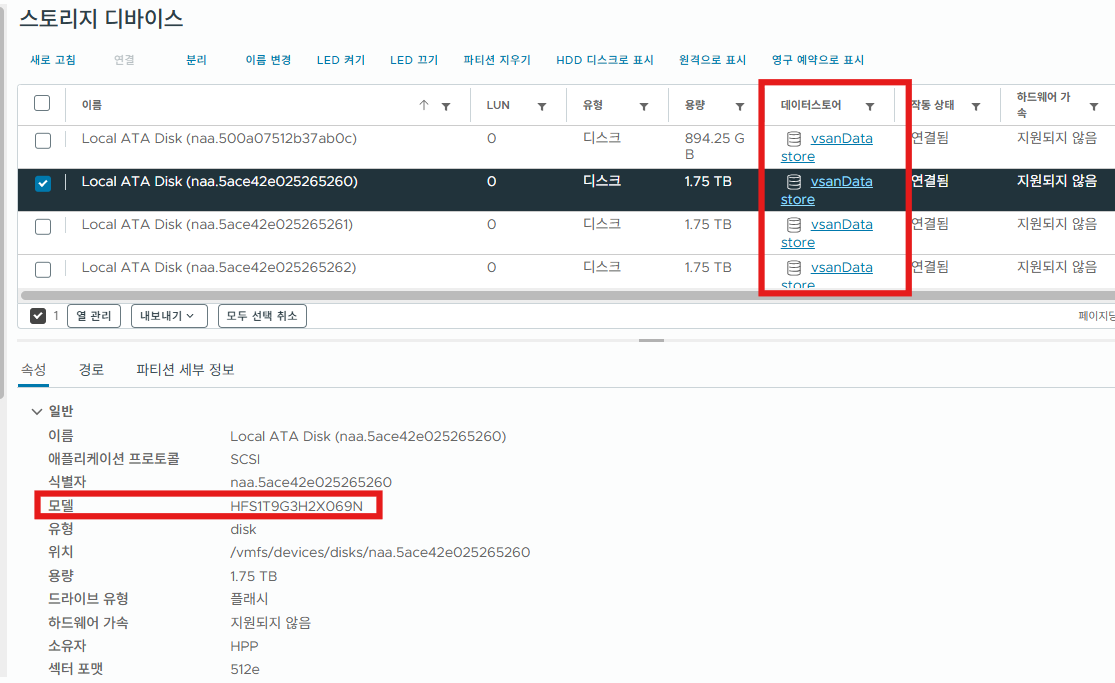Open the LUN column filter
1115x683 pixels.
tap(542, 107)
